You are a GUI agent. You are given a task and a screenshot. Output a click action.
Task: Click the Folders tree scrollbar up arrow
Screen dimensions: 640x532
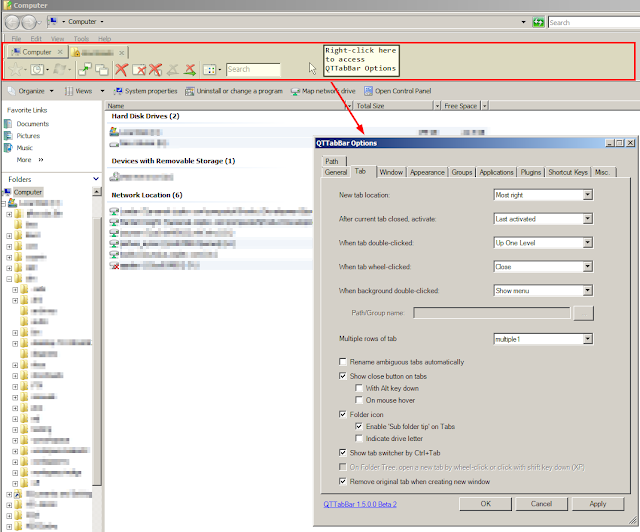pos(97,191)
